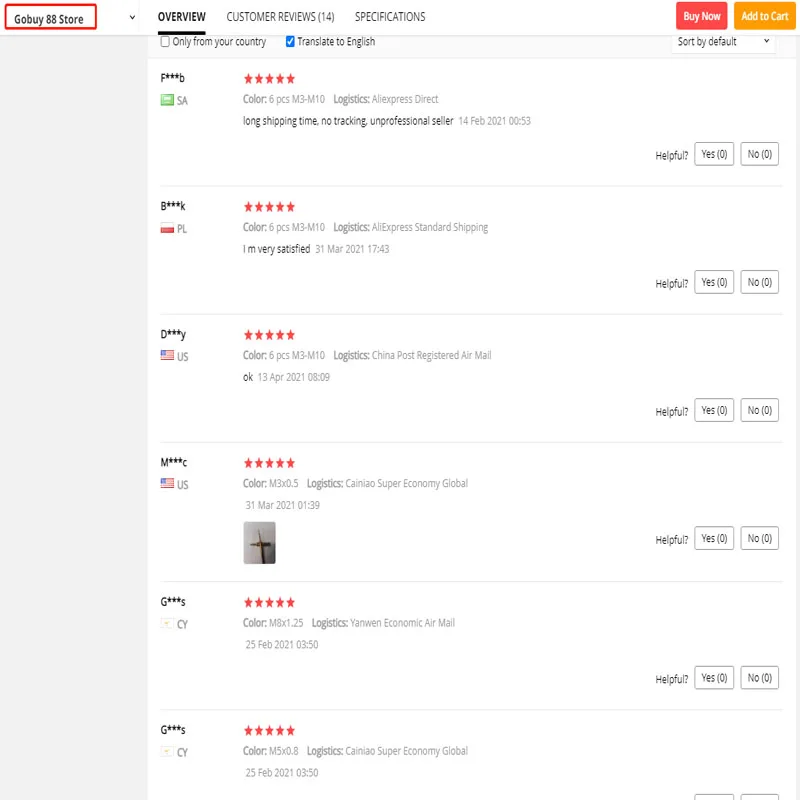
Task: Click the US flag beside M***c
Action: 167,483
